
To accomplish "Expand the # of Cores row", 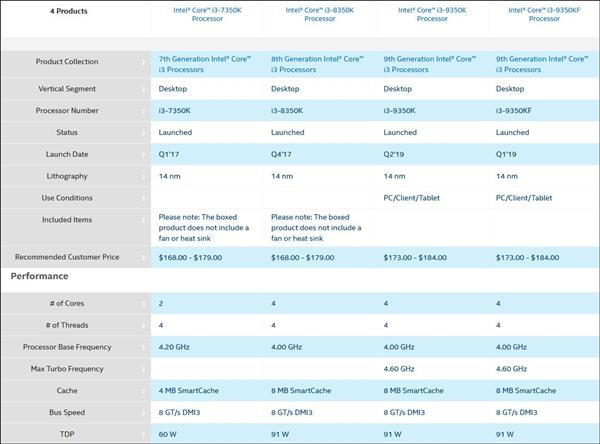I will coord(143,302).
